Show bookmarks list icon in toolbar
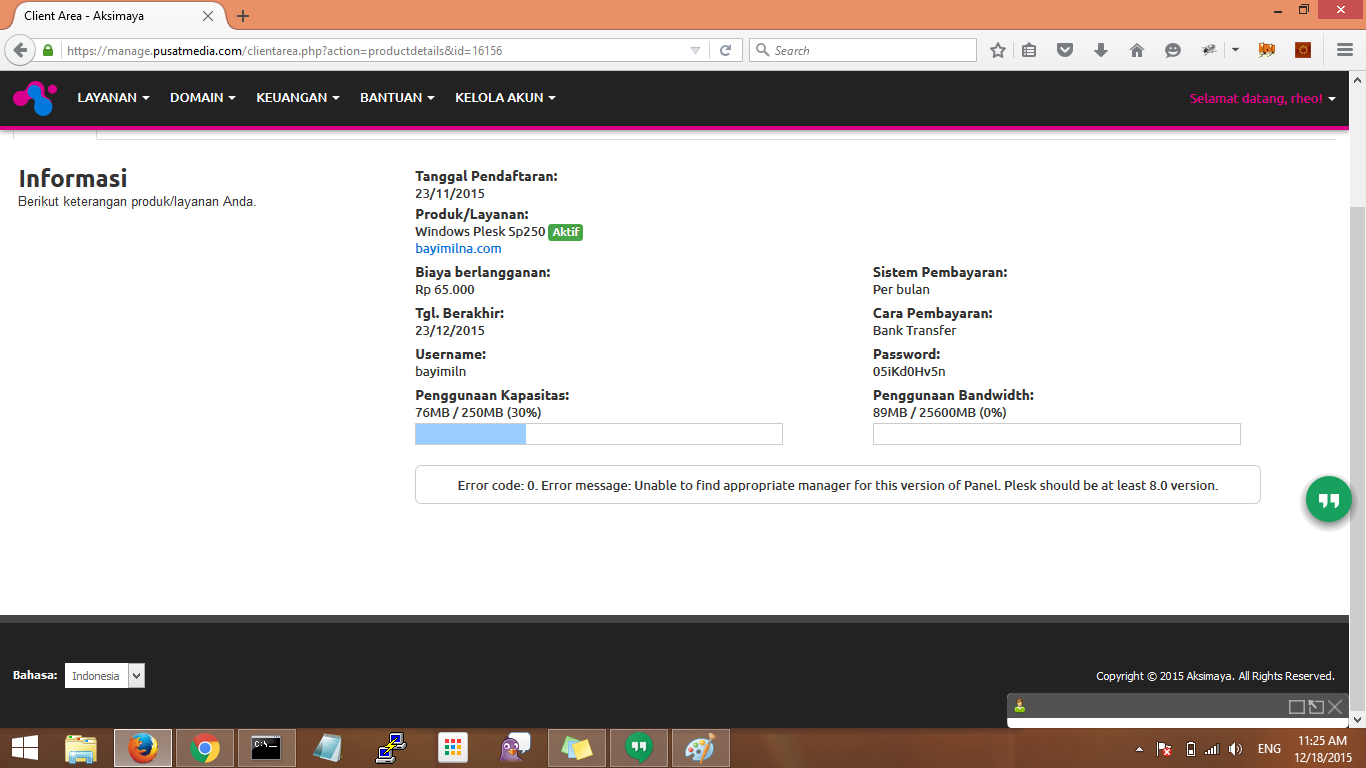The height and width of the screenshot is (768, 1366). click(x=1029, y=50)
